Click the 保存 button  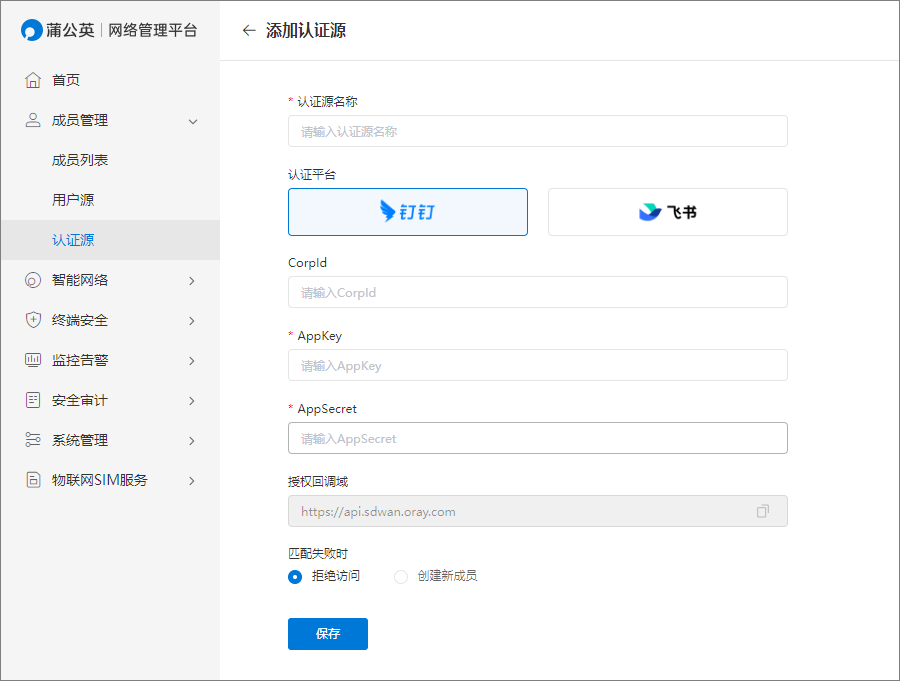328,633
